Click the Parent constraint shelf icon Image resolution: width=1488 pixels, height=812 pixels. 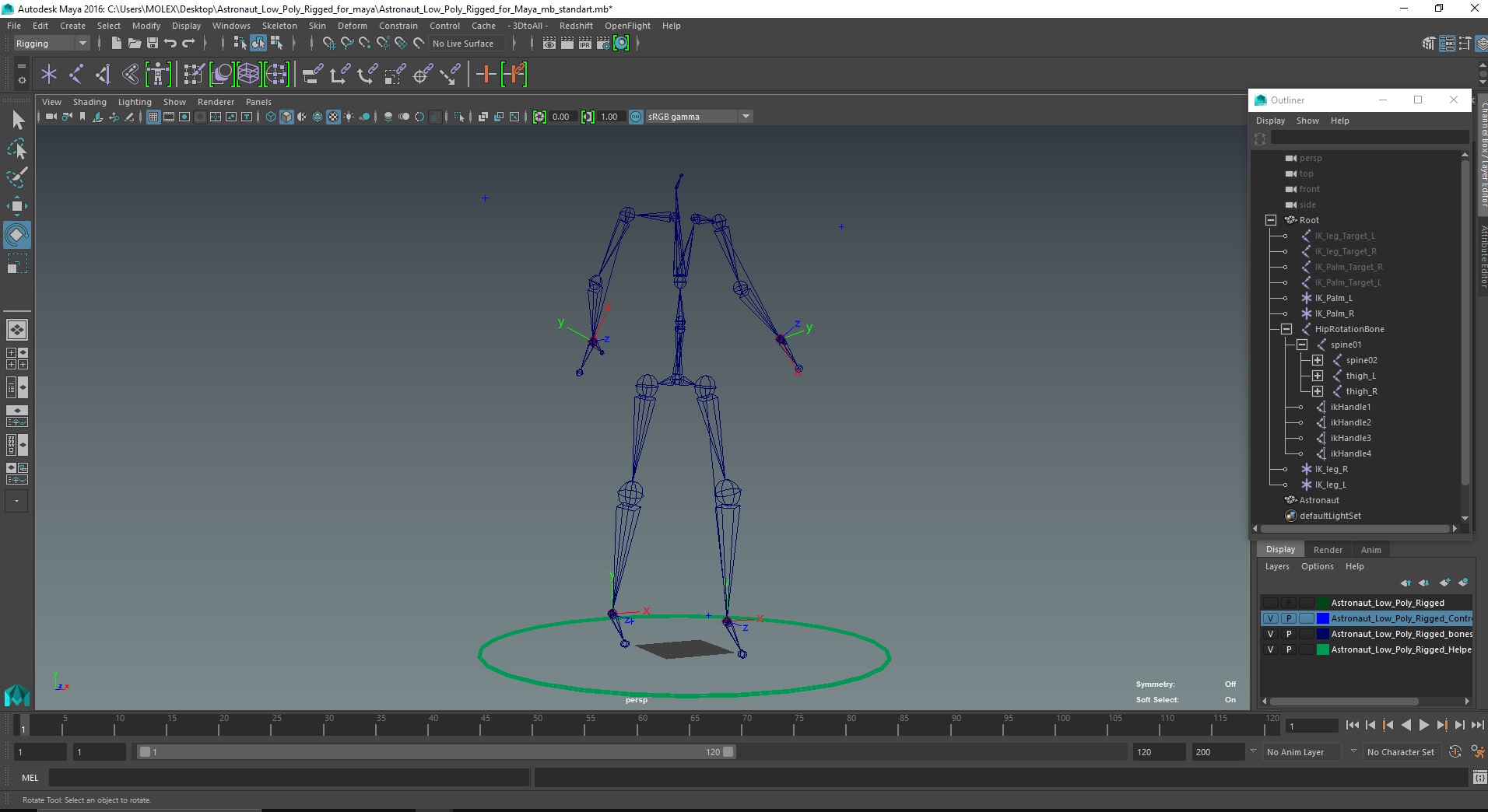tap(313, 75)
